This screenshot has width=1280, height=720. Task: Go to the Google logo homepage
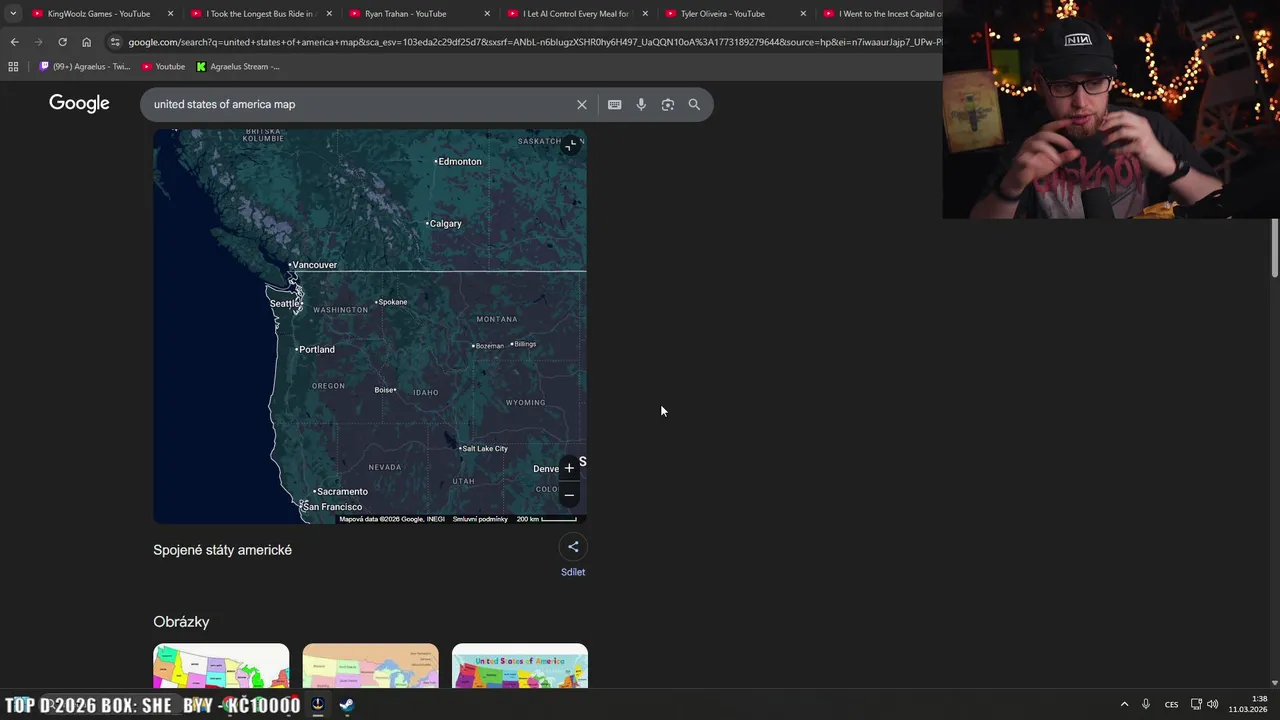coord(79,104)
